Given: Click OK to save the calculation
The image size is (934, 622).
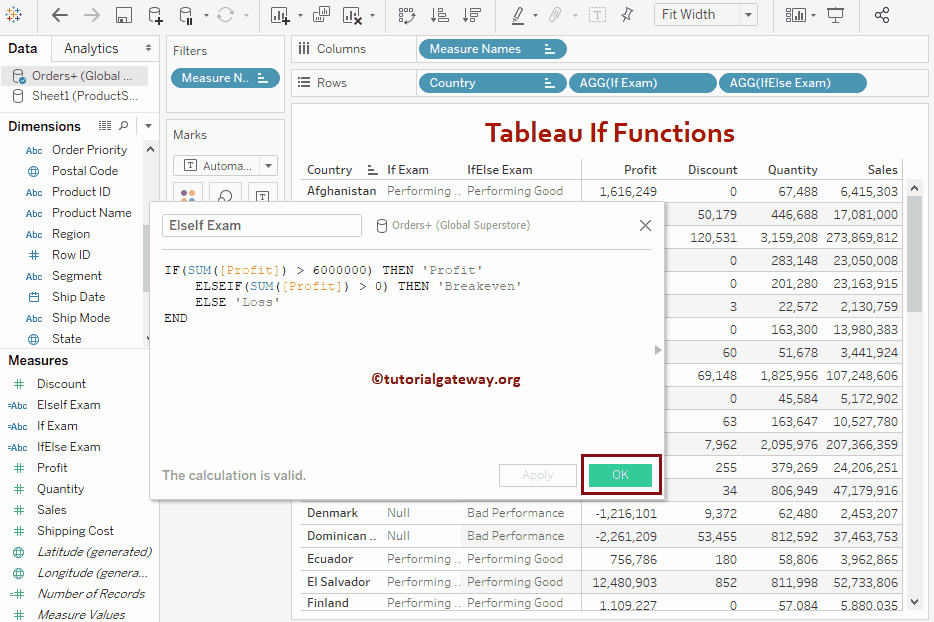Looking at the screenshot, I should pyautogui.click(x=620, y=474).
